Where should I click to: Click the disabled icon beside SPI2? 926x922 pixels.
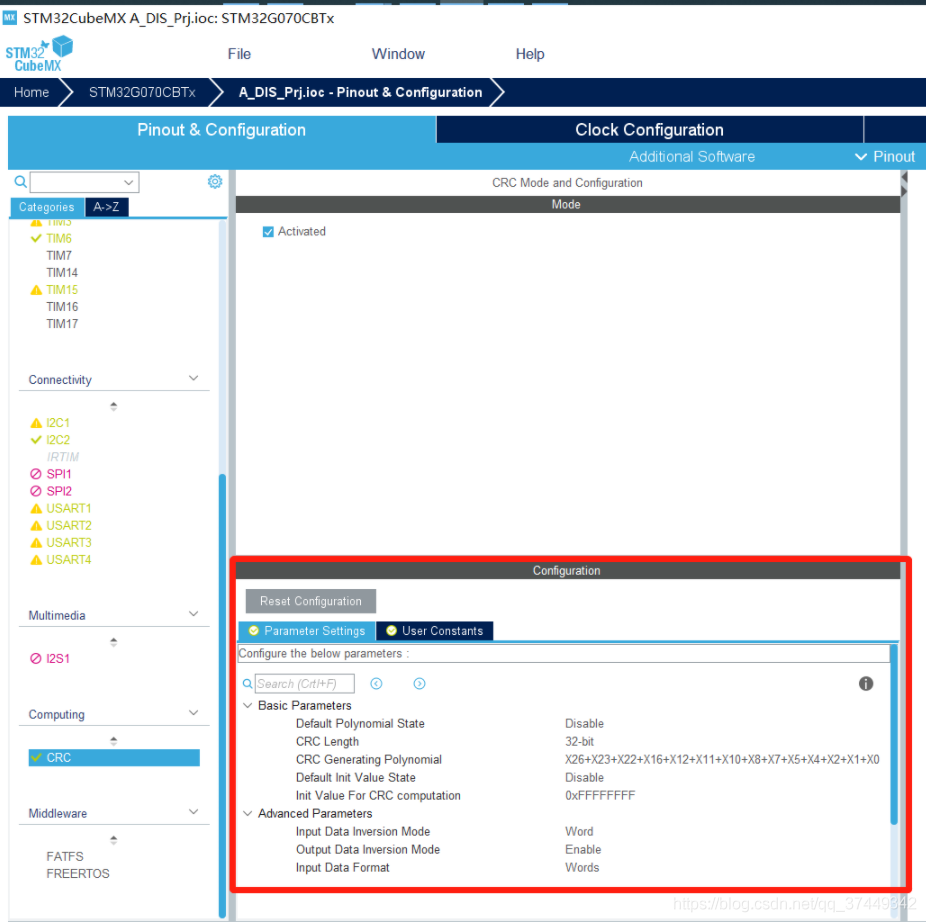(x=36, y=491)
